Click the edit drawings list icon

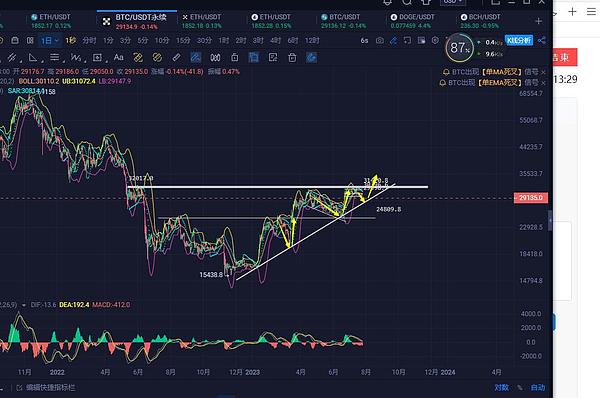point(273,58)
